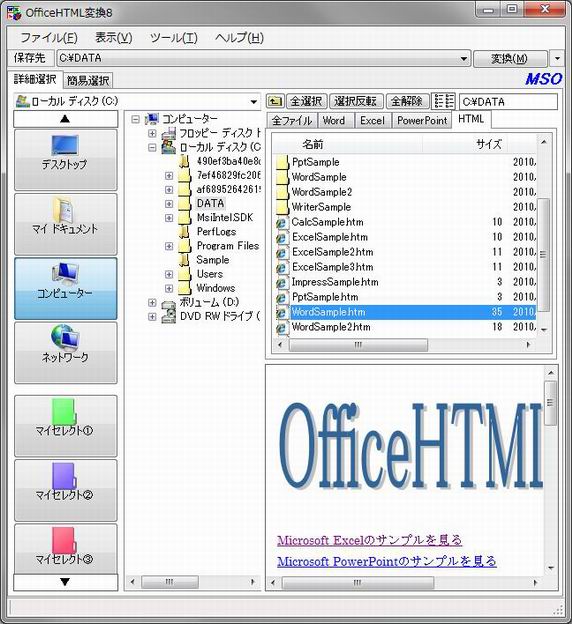Click the computer root icon in tree
This screenshot has width=572, height=624.
[x=152, y=119]
